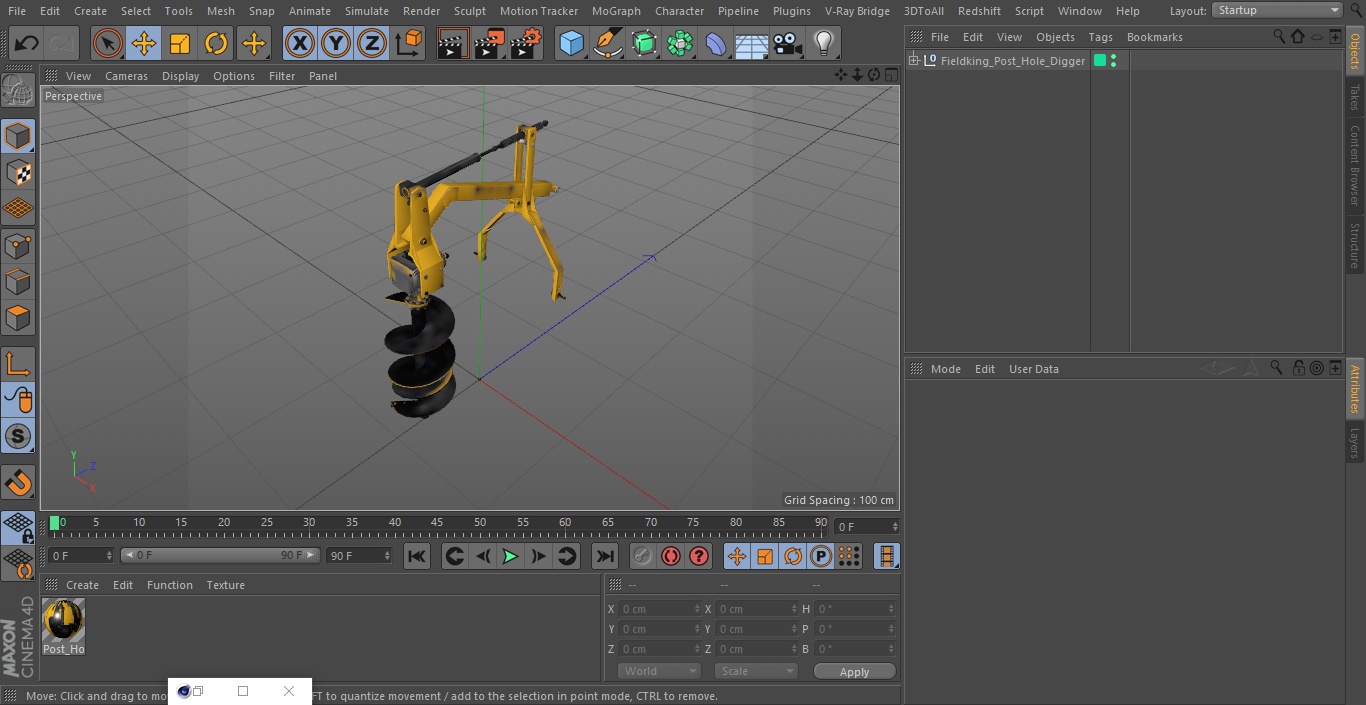Toggle Y axis lock
Image resolution: width=1366 pixels, height=705 pixels.
point(336,43)
